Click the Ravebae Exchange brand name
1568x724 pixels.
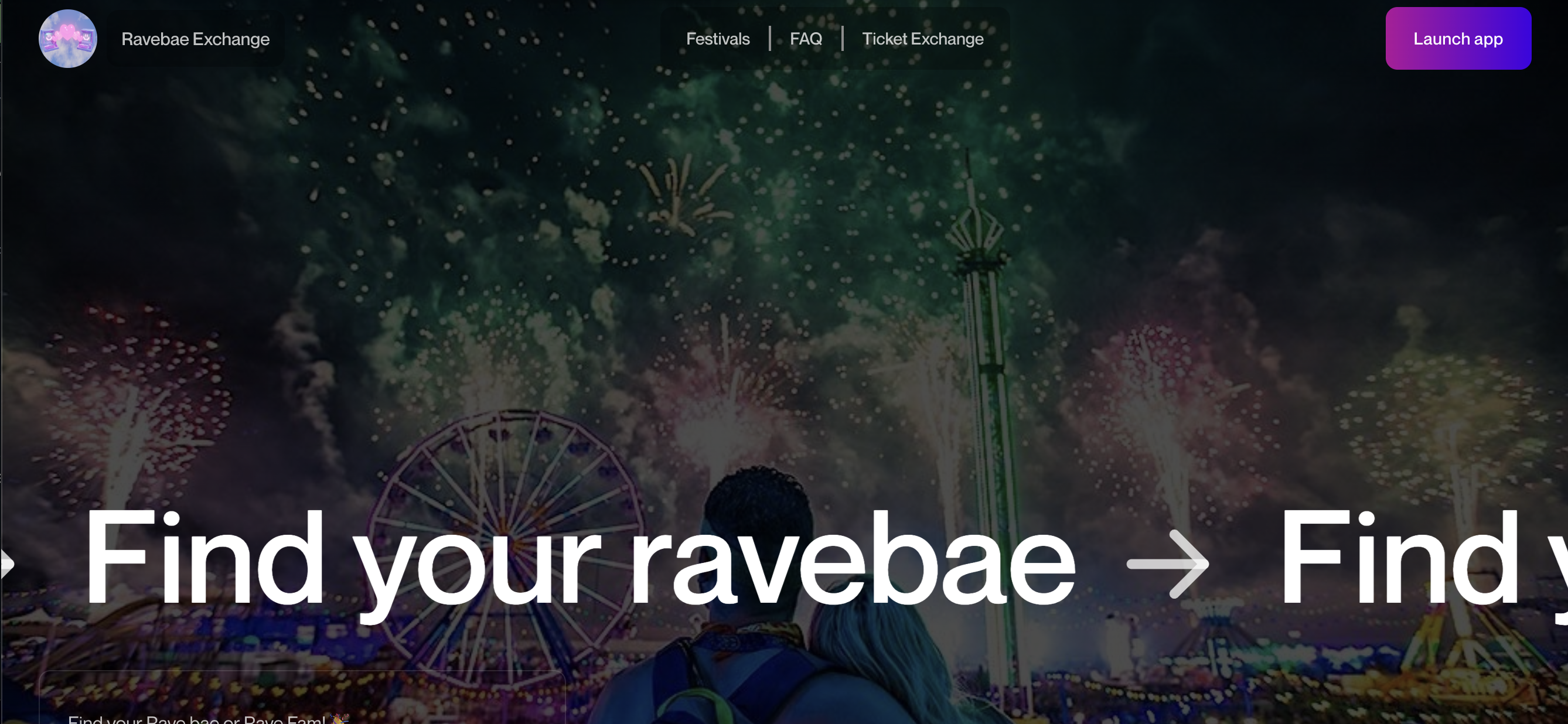[195, 39]
